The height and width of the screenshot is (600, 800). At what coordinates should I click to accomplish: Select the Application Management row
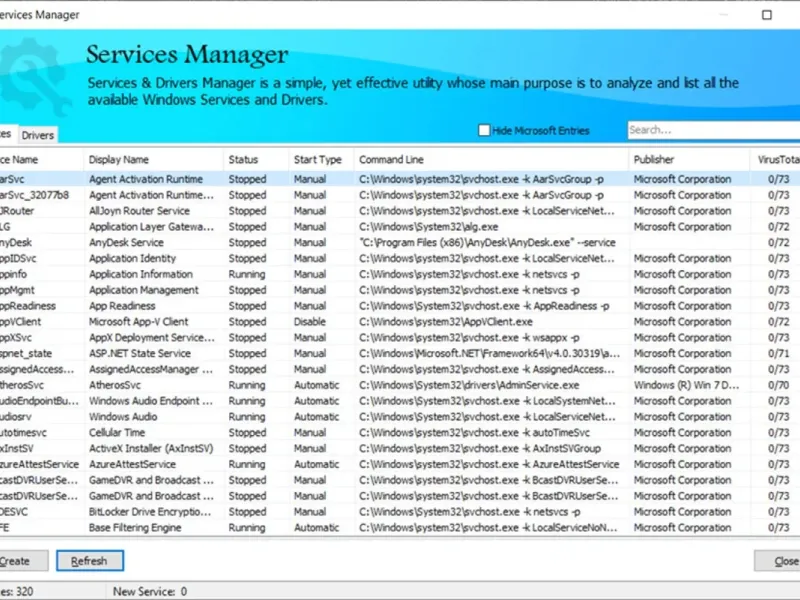coord(400,290)
